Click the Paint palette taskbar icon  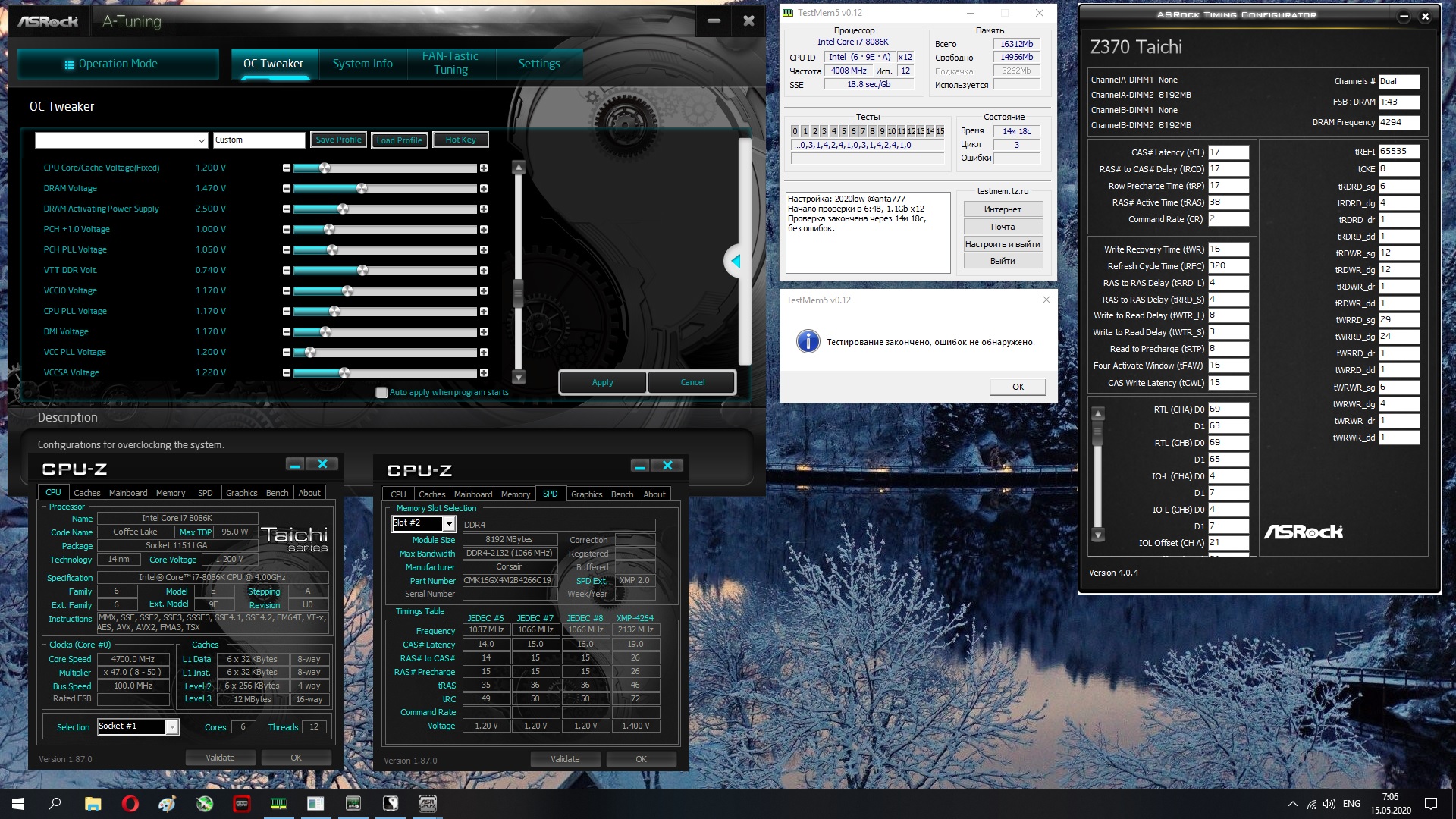167,803
